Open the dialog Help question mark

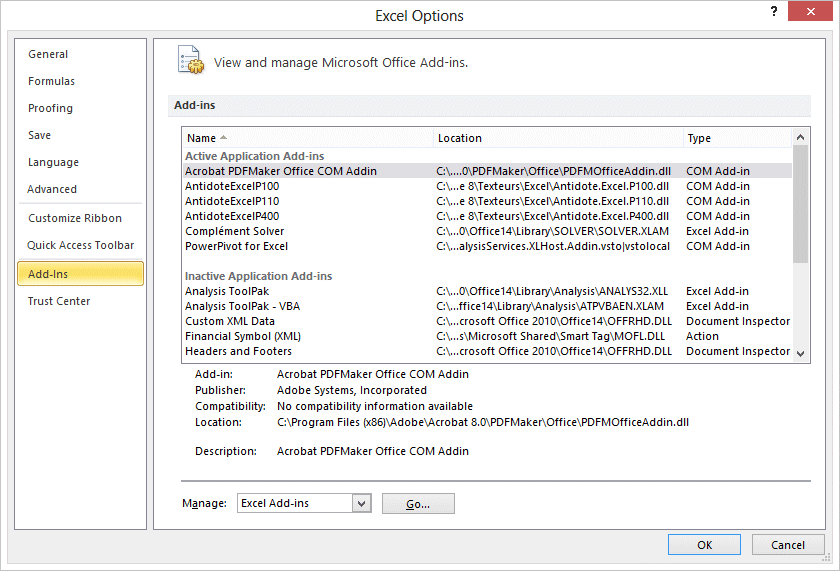click(x=774, y=11)
